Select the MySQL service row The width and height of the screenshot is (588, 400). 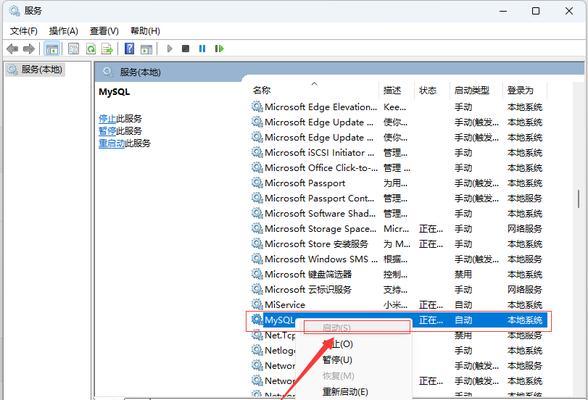click(398, 320)
